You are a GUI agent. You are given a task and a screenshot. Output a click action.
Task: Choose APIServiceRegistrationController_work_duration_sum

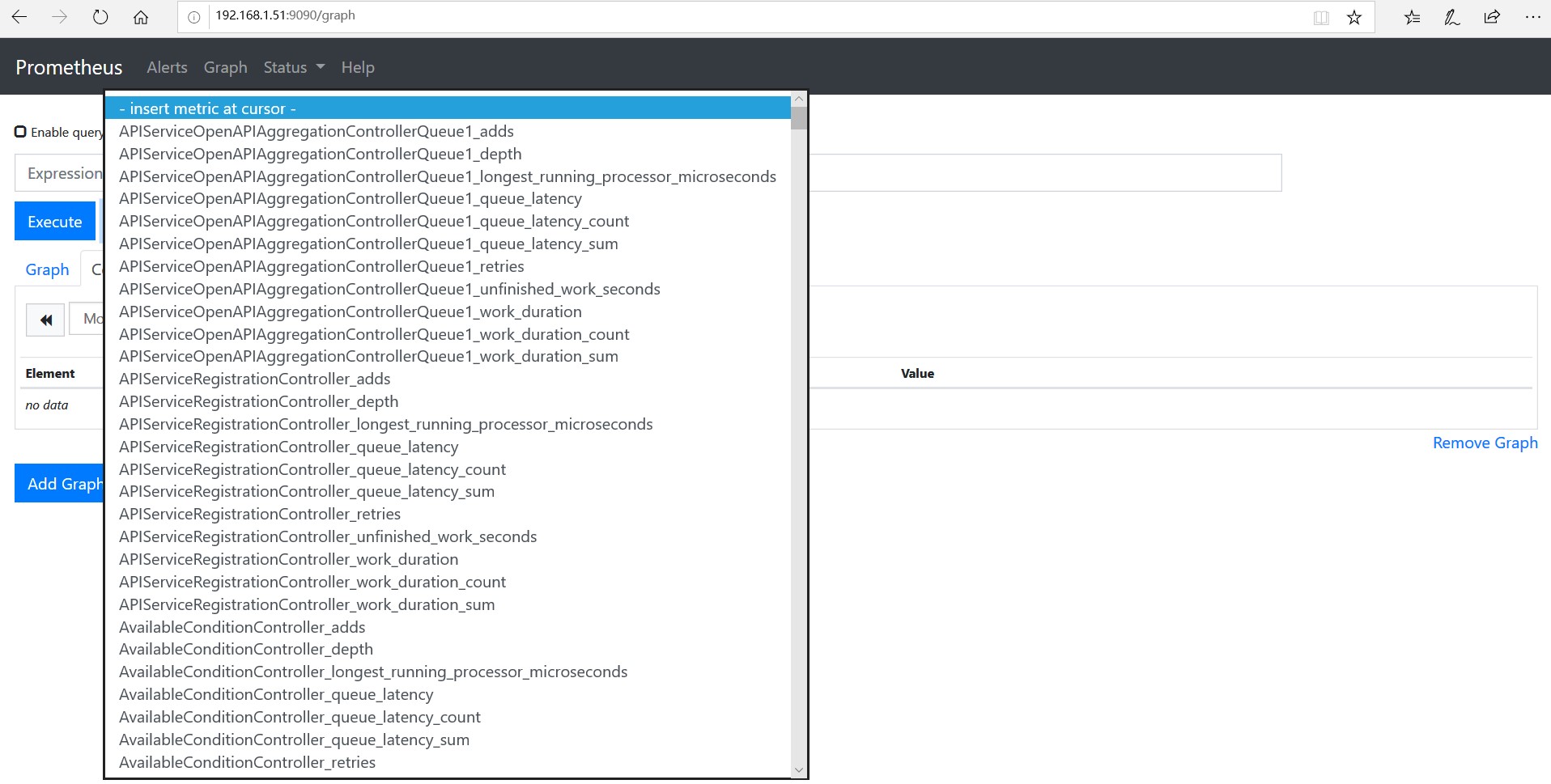click(x=448, y=604)
